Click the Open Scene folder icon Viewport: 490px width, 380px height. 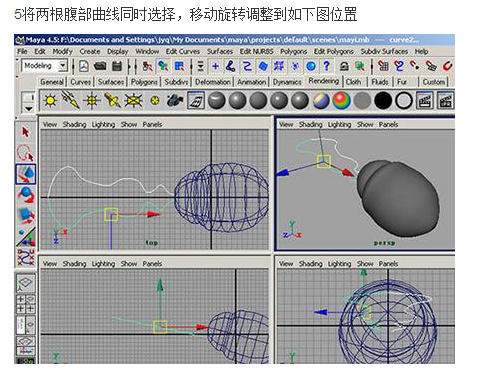tap(100, 66)
